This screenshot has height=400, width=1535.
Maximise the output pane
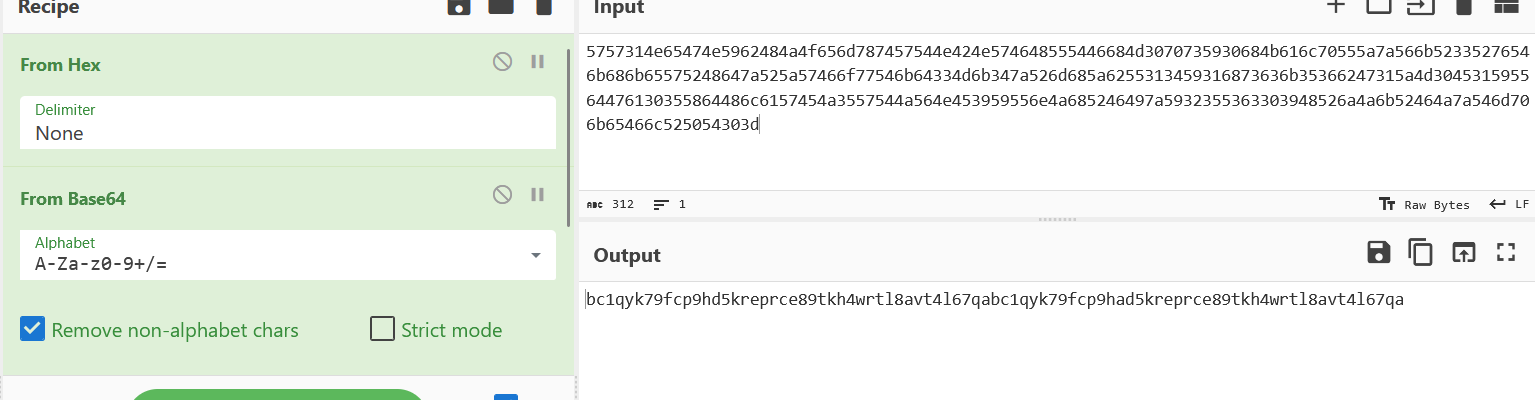[x=1506, y=252]
